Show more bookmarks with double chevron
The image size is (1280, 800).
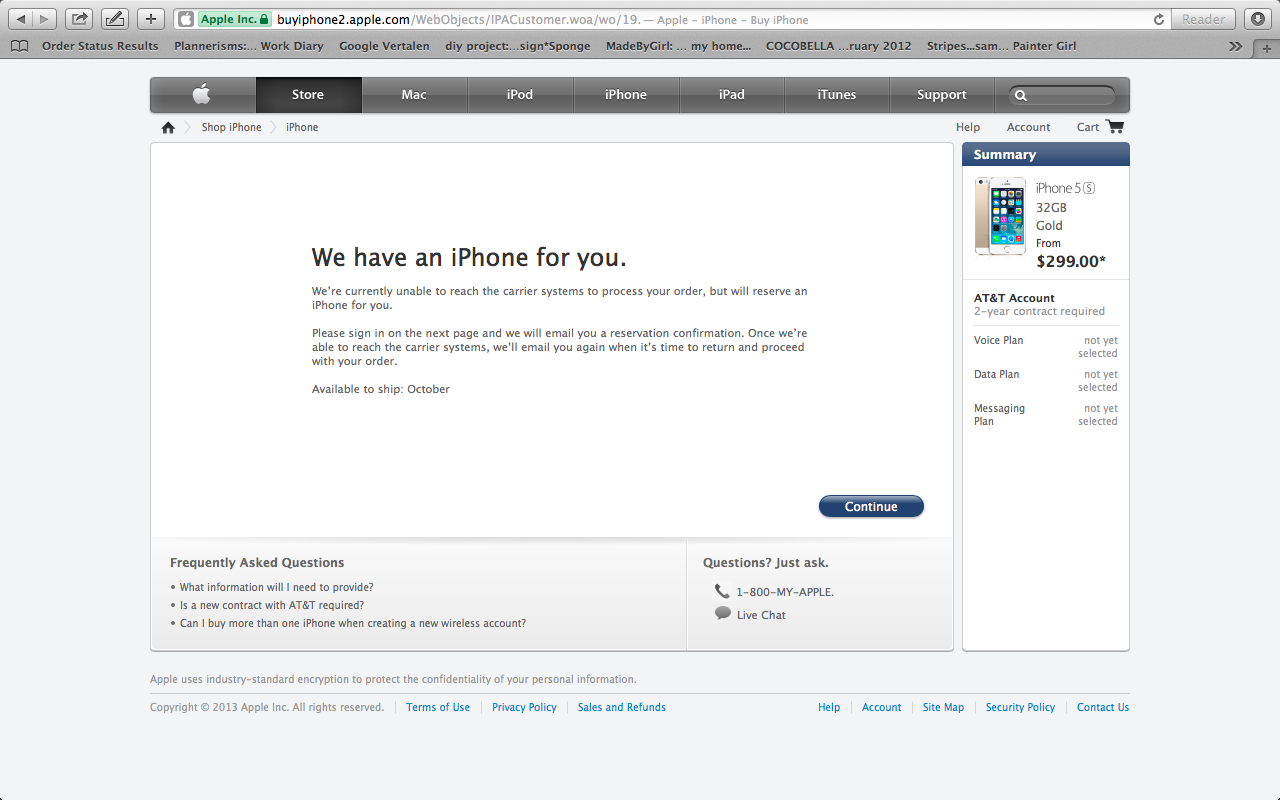click(1237, 46)
